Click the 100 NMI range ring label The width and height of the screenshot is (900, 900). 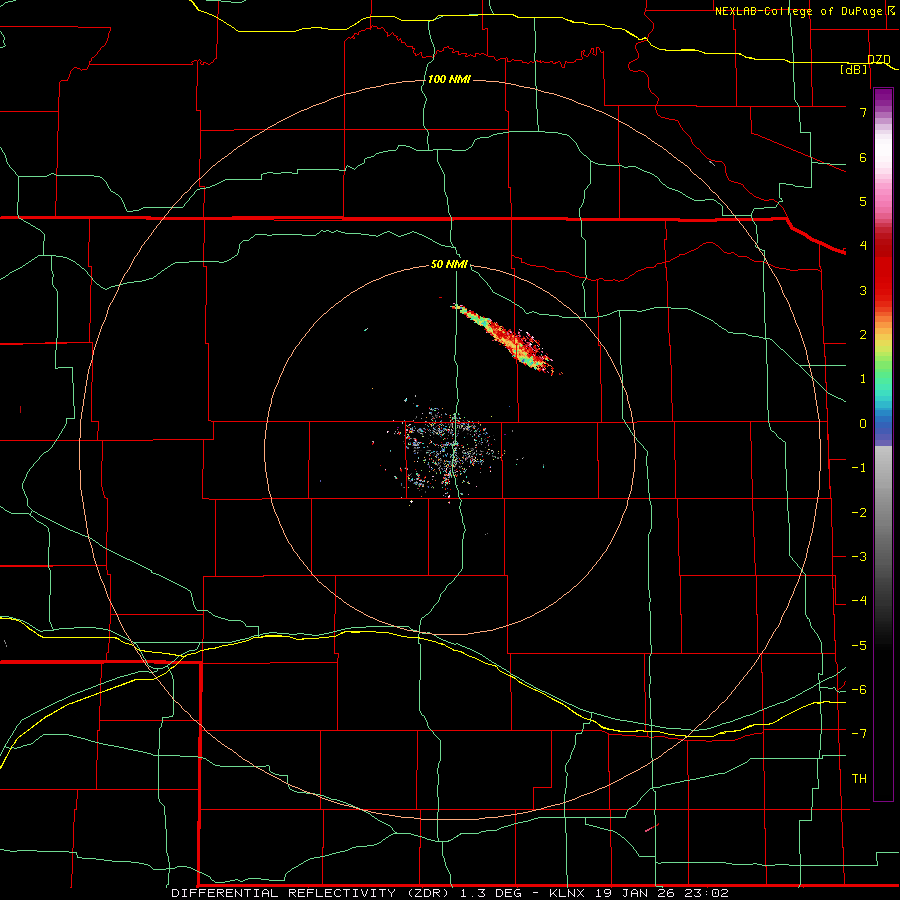tap(449, 79)
